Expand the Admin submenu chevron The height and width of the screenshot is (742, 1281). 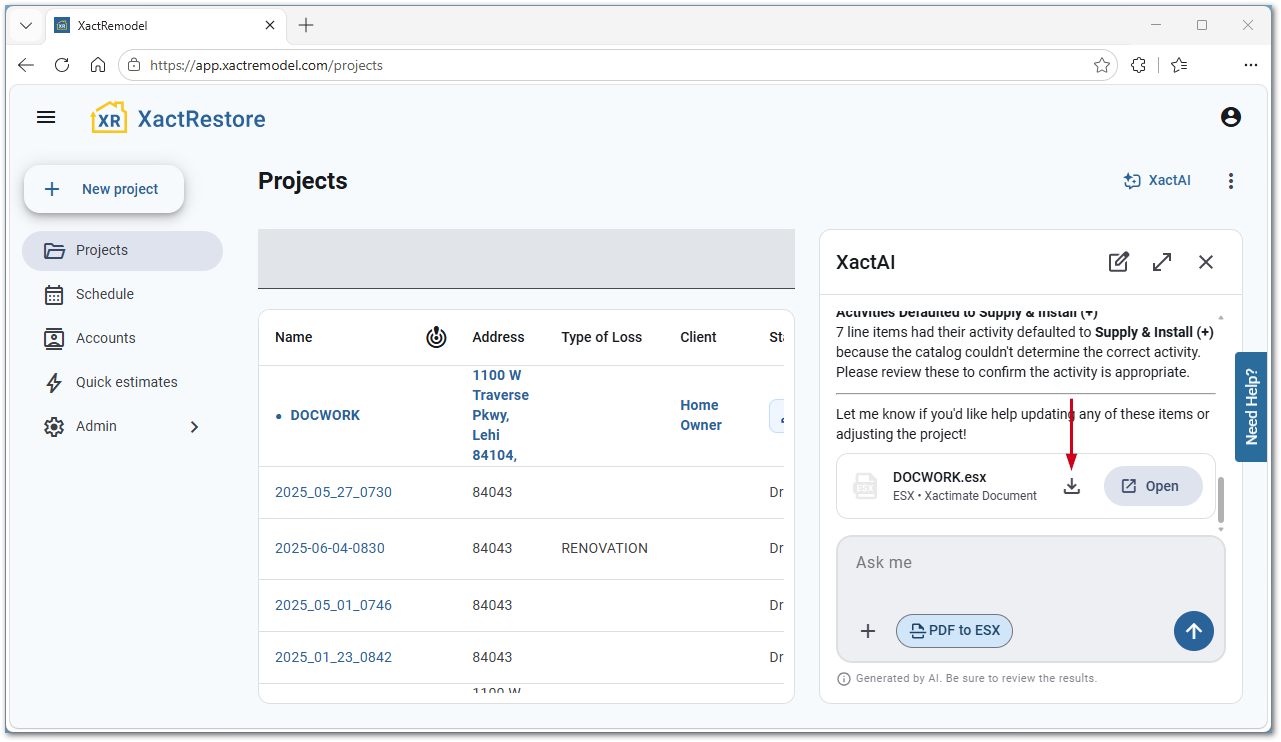pyautogui.click(x=194, y=427)
